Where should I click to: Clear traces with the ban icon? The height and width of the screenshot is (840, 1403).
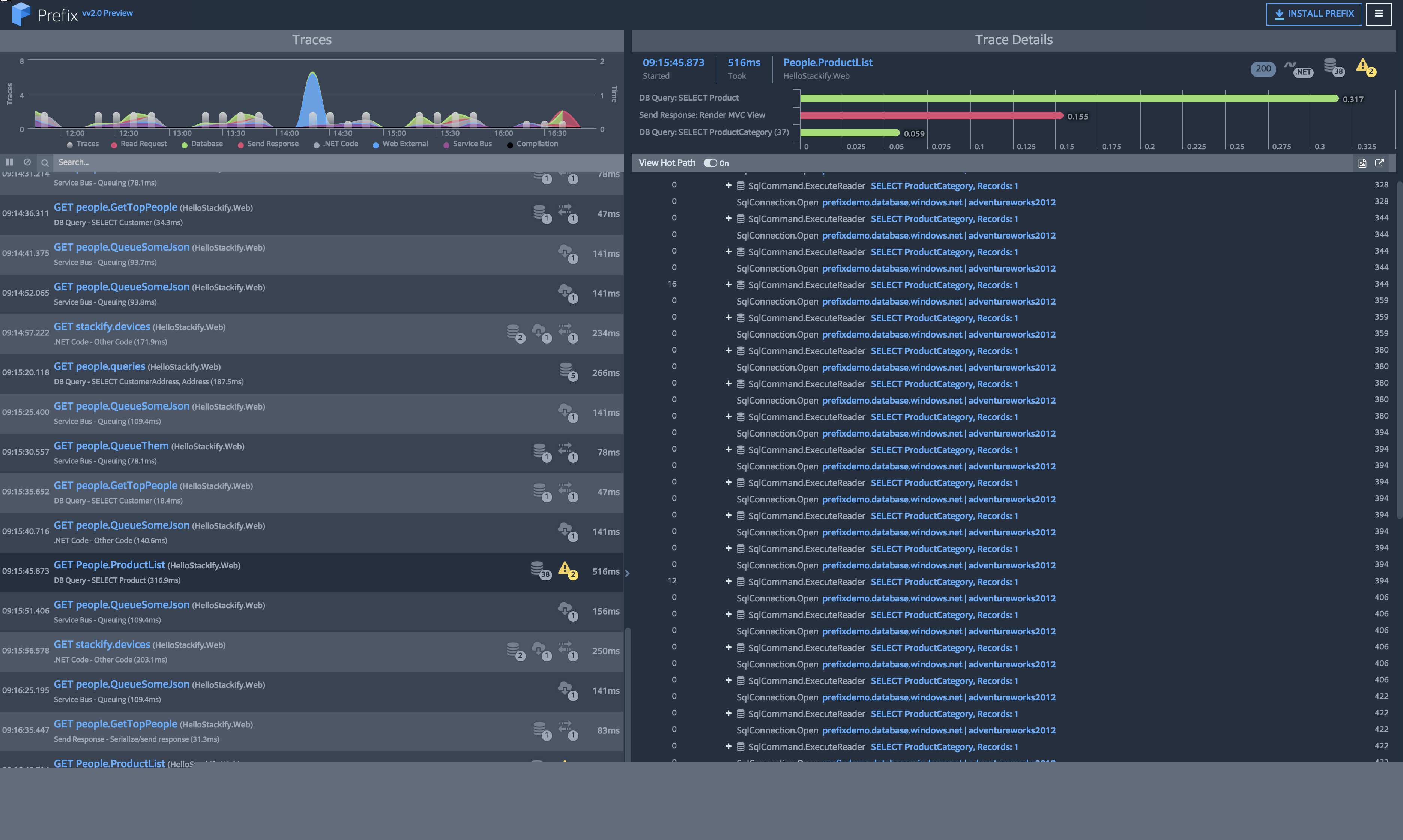click(x=27, y=162)
